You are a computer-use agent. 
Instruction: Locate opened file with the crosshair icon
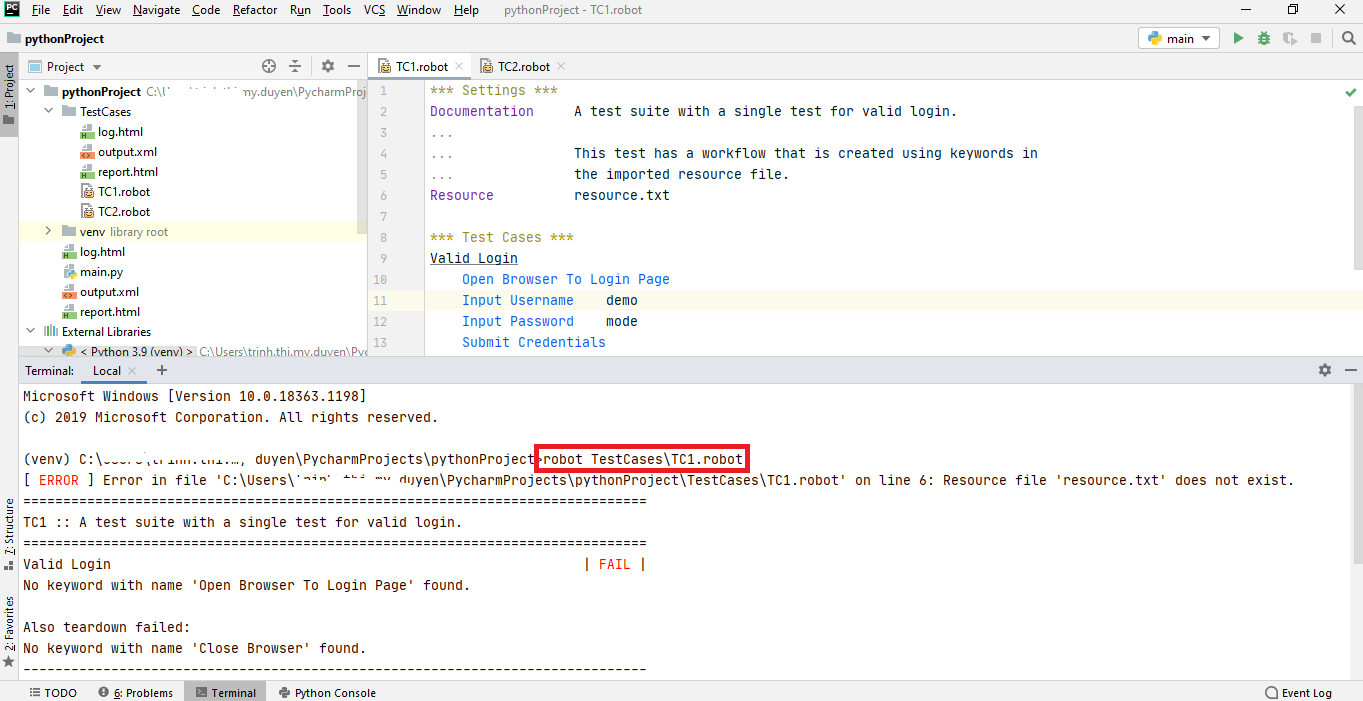pos(269,66)
